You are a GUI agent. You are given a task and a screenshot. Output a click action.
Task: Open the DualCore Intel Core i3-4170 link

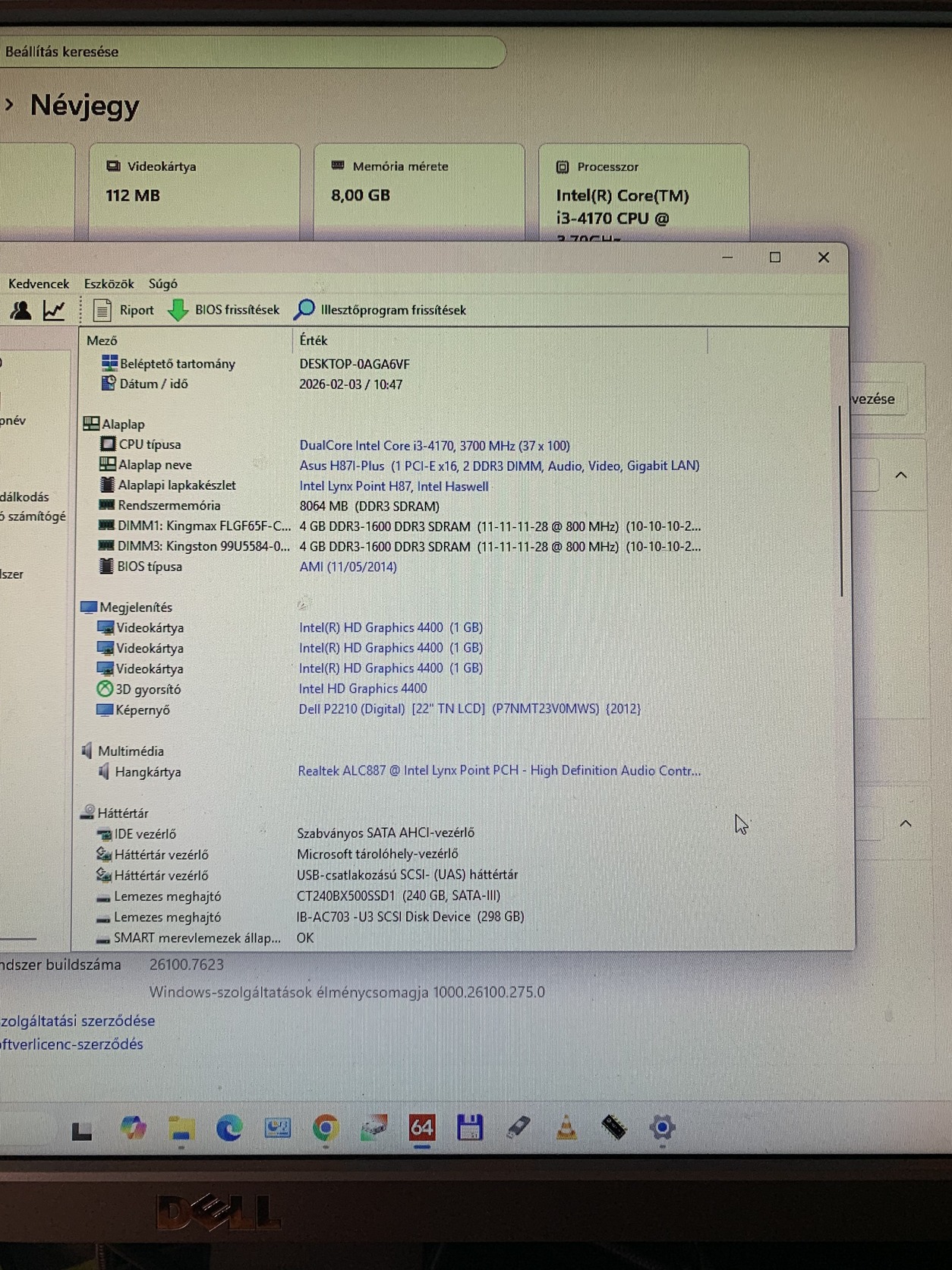pyautogui.click(x=434, y=446)
